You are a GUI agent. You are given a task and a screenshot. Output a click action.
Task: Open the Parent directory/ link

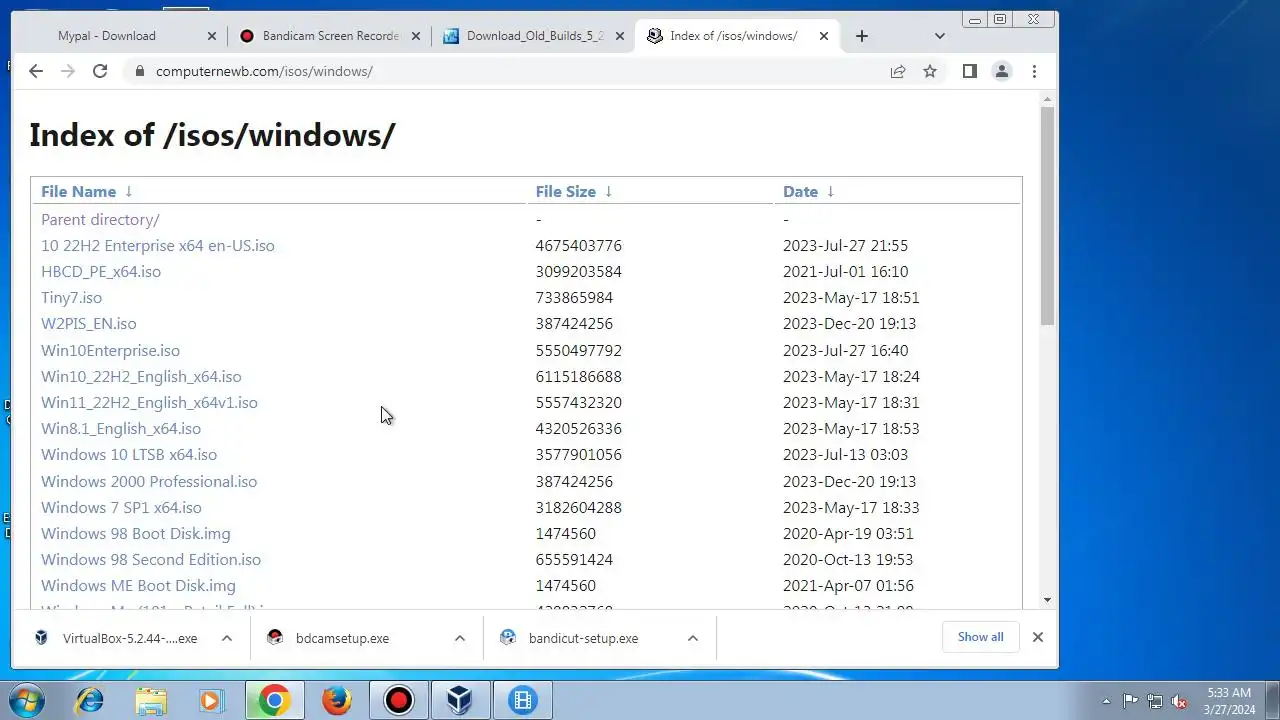[100, 219]
